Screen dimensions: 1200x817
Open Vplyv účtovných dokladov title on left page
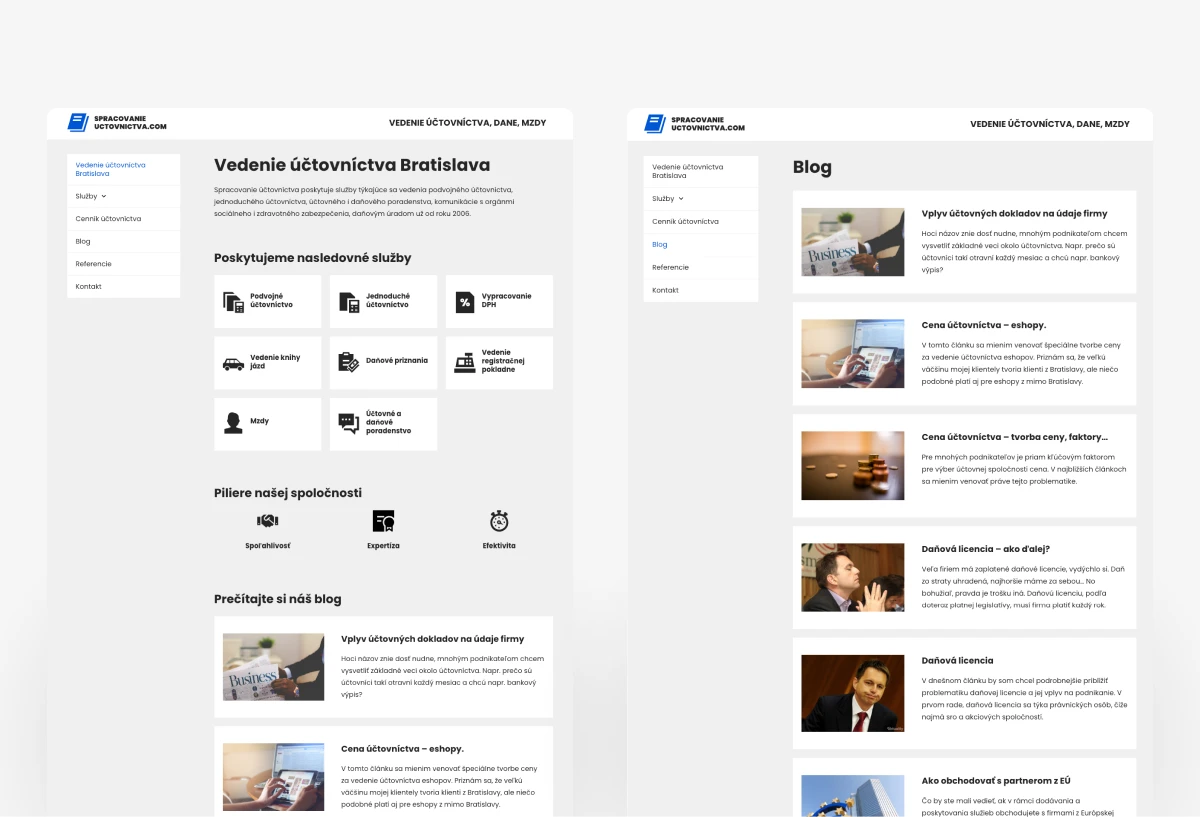(432, 639)
